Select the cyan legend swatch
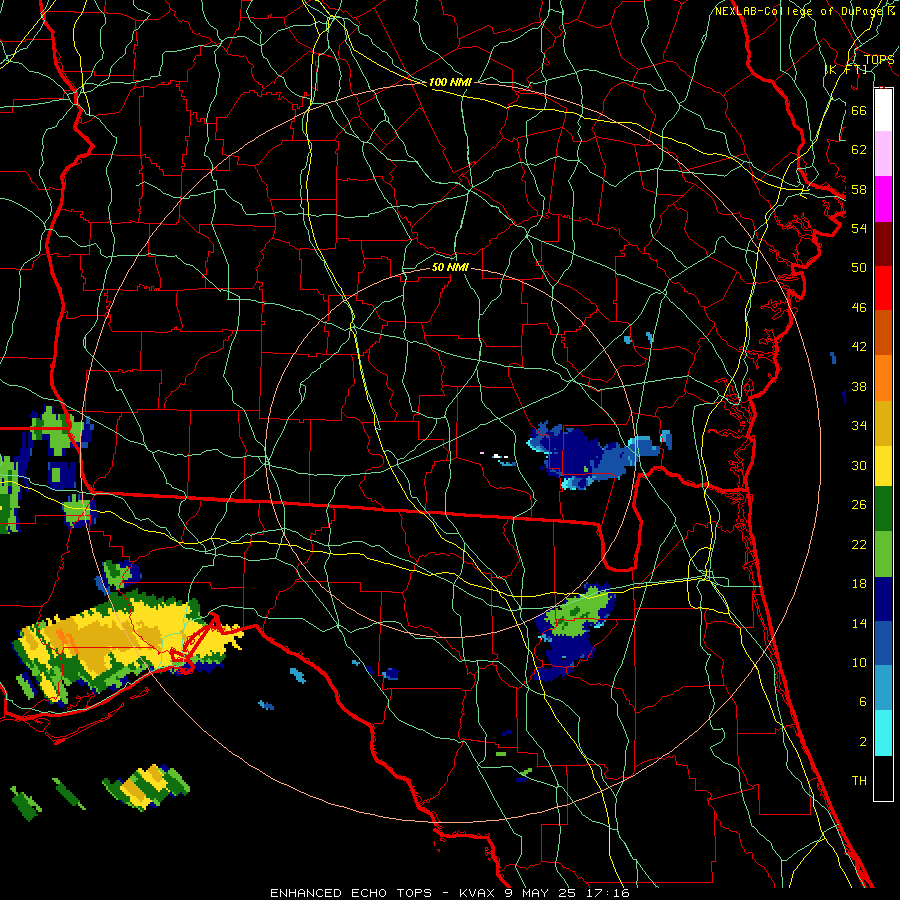Viewport: 900px width, 900px height. [883, 733]
